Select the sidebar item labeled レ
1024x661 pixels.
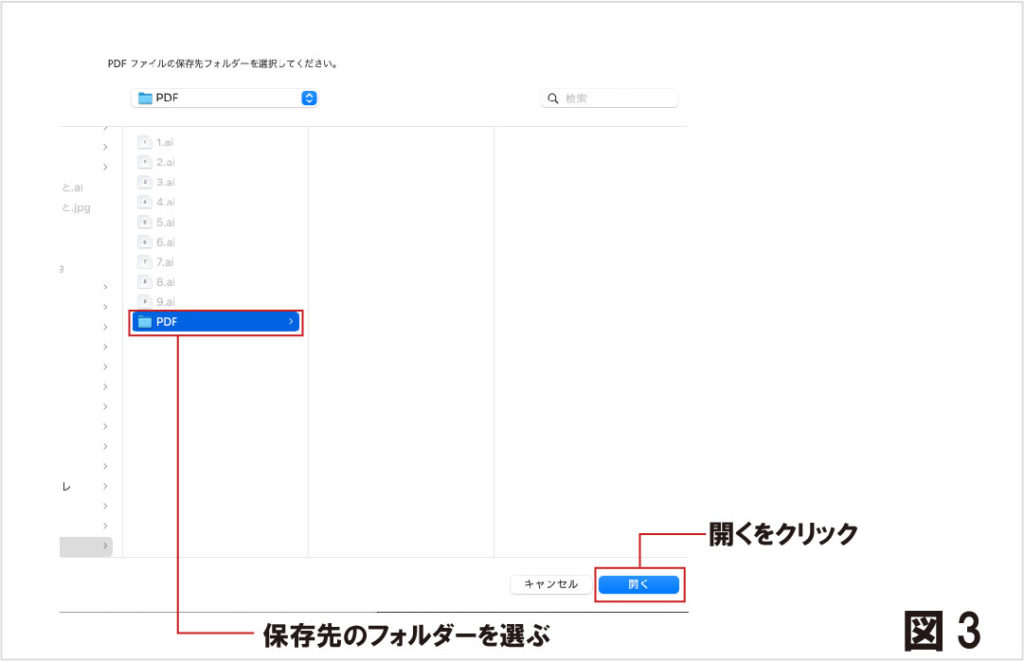[67, 486]
